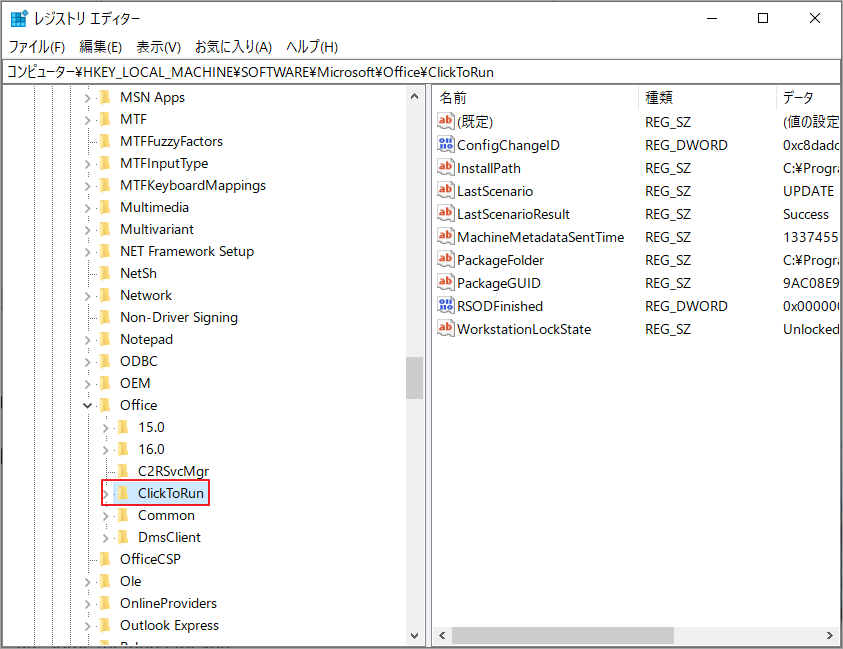Expand the 15.0 subkey
This screenshot has height=649, width=843.
click(105, 428)
